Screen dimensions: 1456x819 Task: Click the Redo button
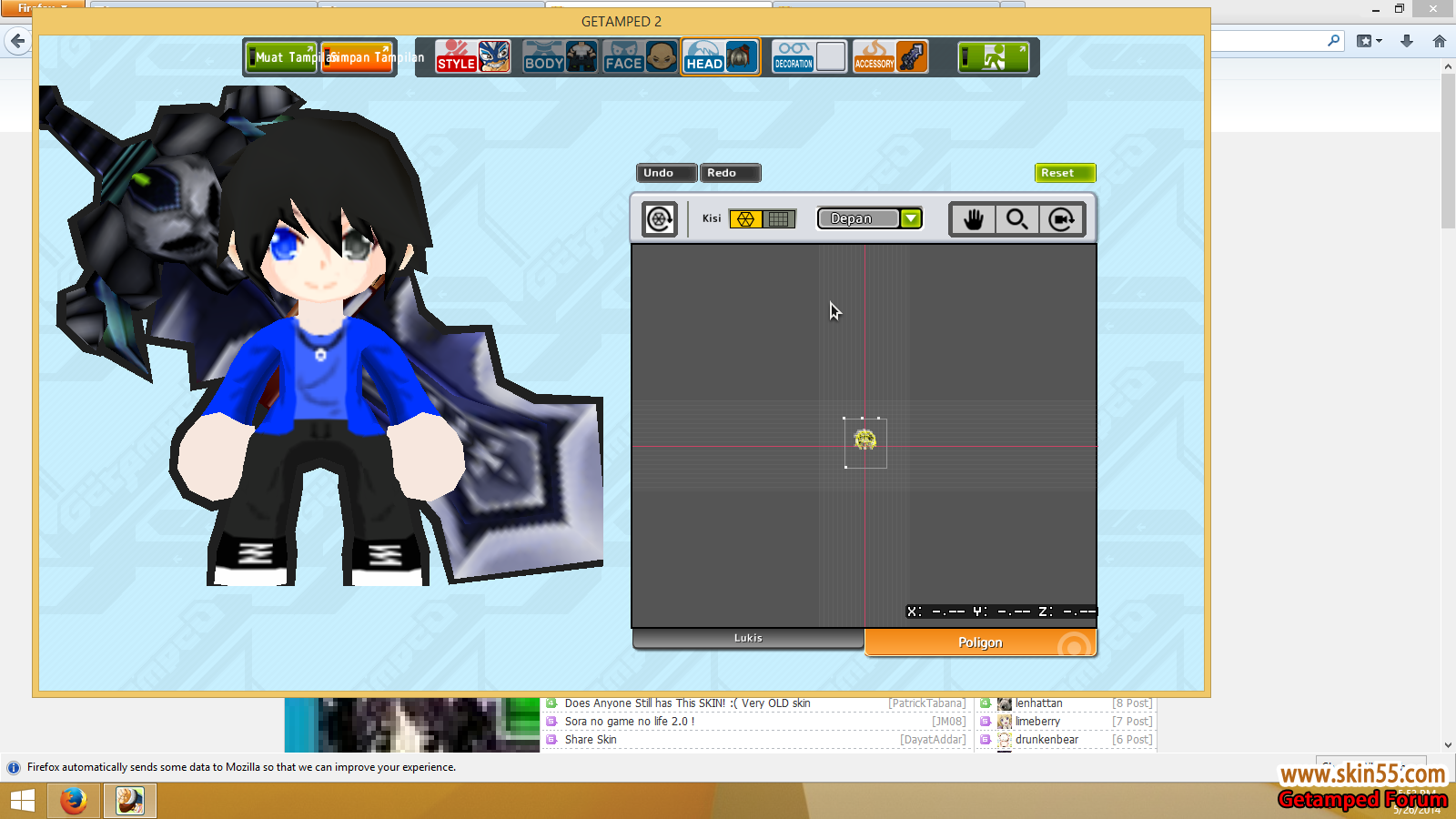tap(730, 173)
